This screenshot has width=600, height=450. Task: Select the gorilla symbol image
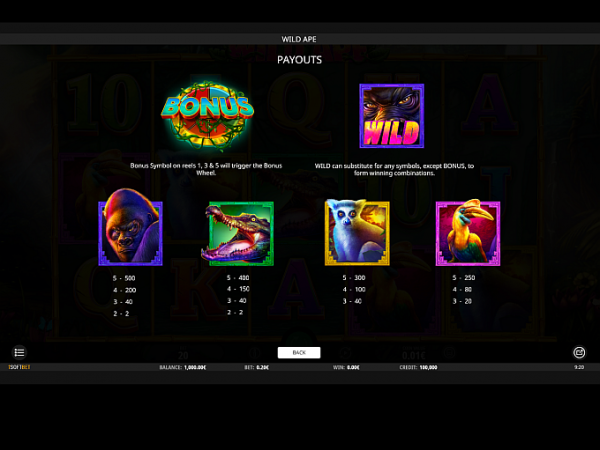(x=130, y=227)
